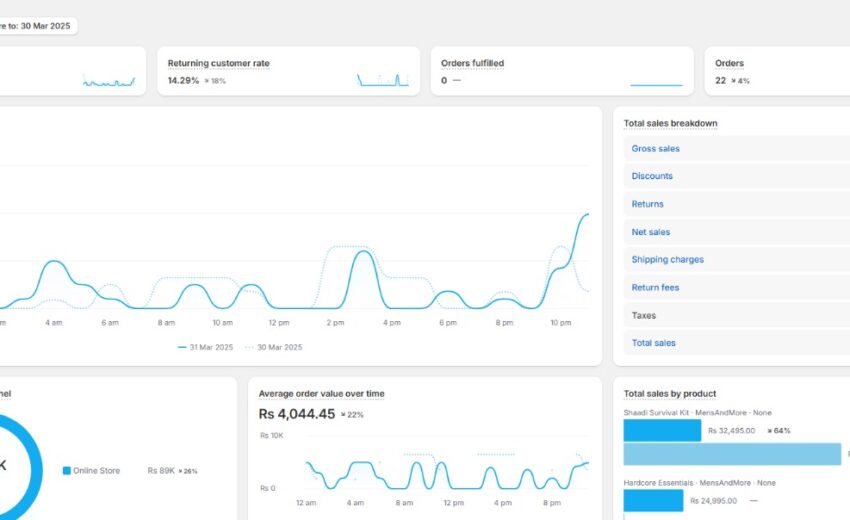Open the Orders card title

729,63
